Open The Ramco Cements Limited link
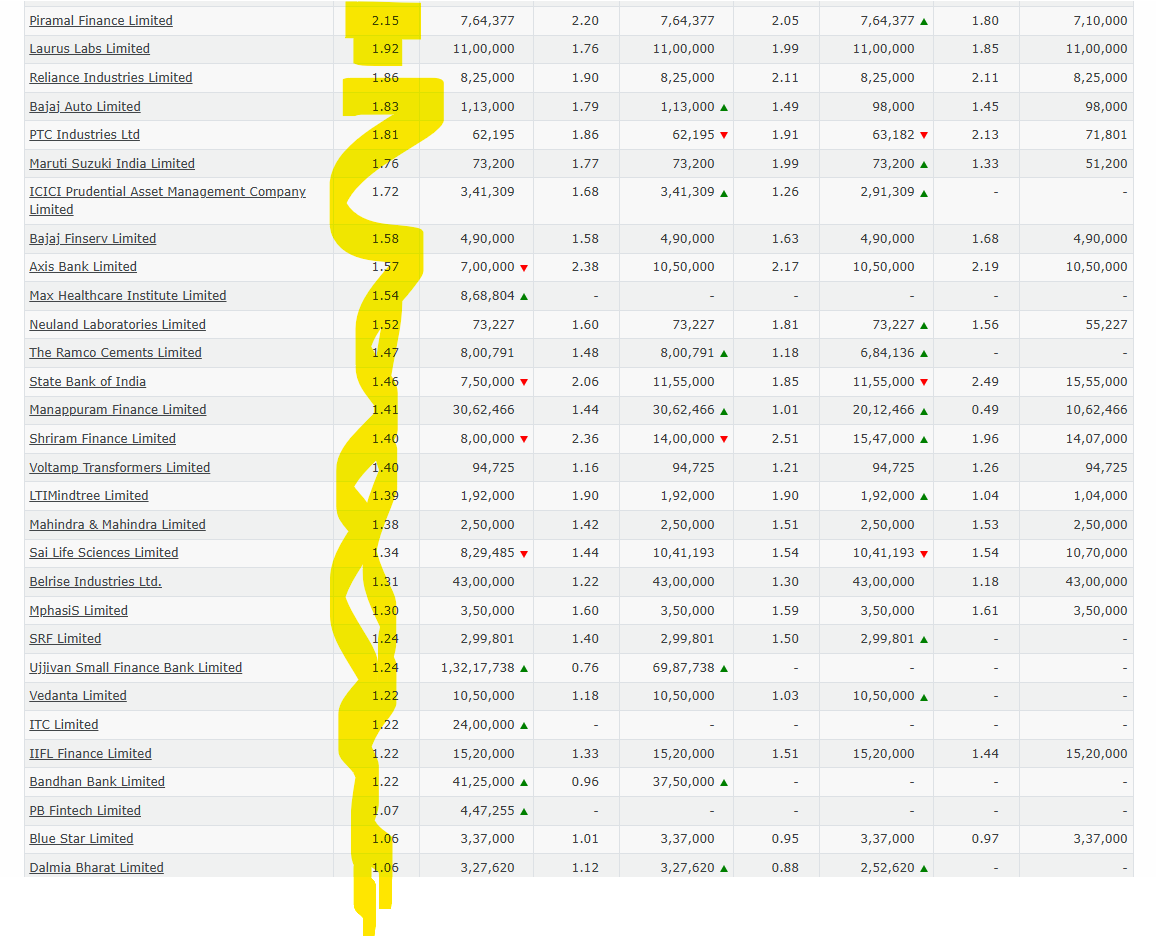The height and width of the screenshot is (936, 1156). (115, 353)
